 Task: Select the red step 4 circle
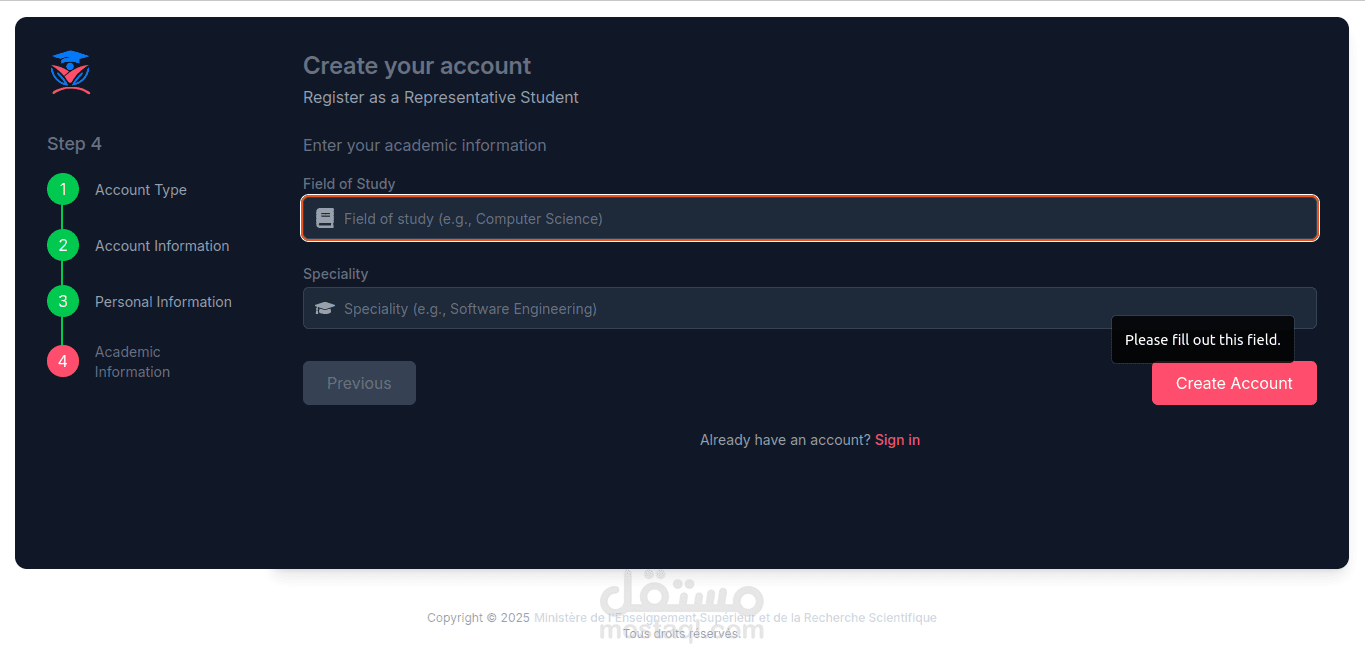pyautogui.click(x=63, y=361)
